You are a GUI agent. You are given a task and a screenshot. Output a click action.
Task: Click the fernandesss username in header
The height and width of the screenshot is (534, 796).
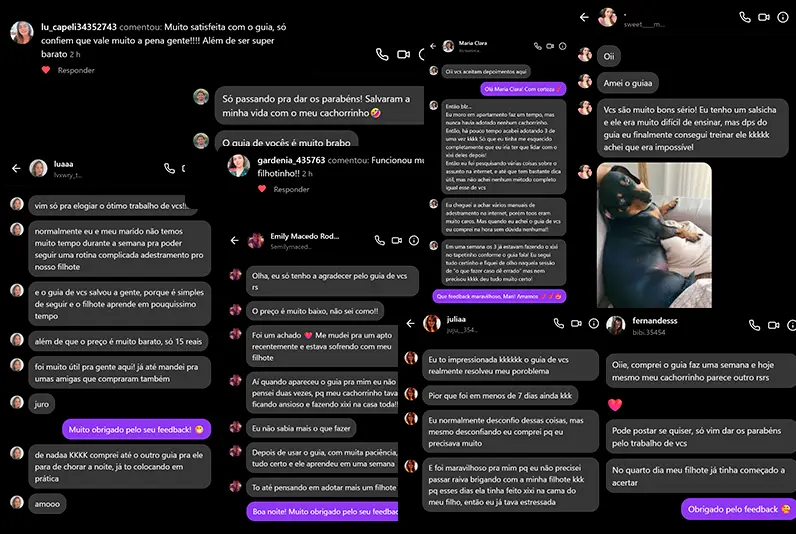tap(654, 320)
